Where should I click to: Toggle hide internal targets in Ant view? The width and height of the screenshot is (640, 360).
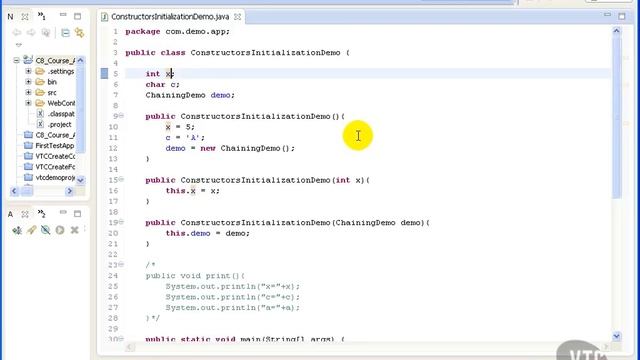[x=46, y=230]
